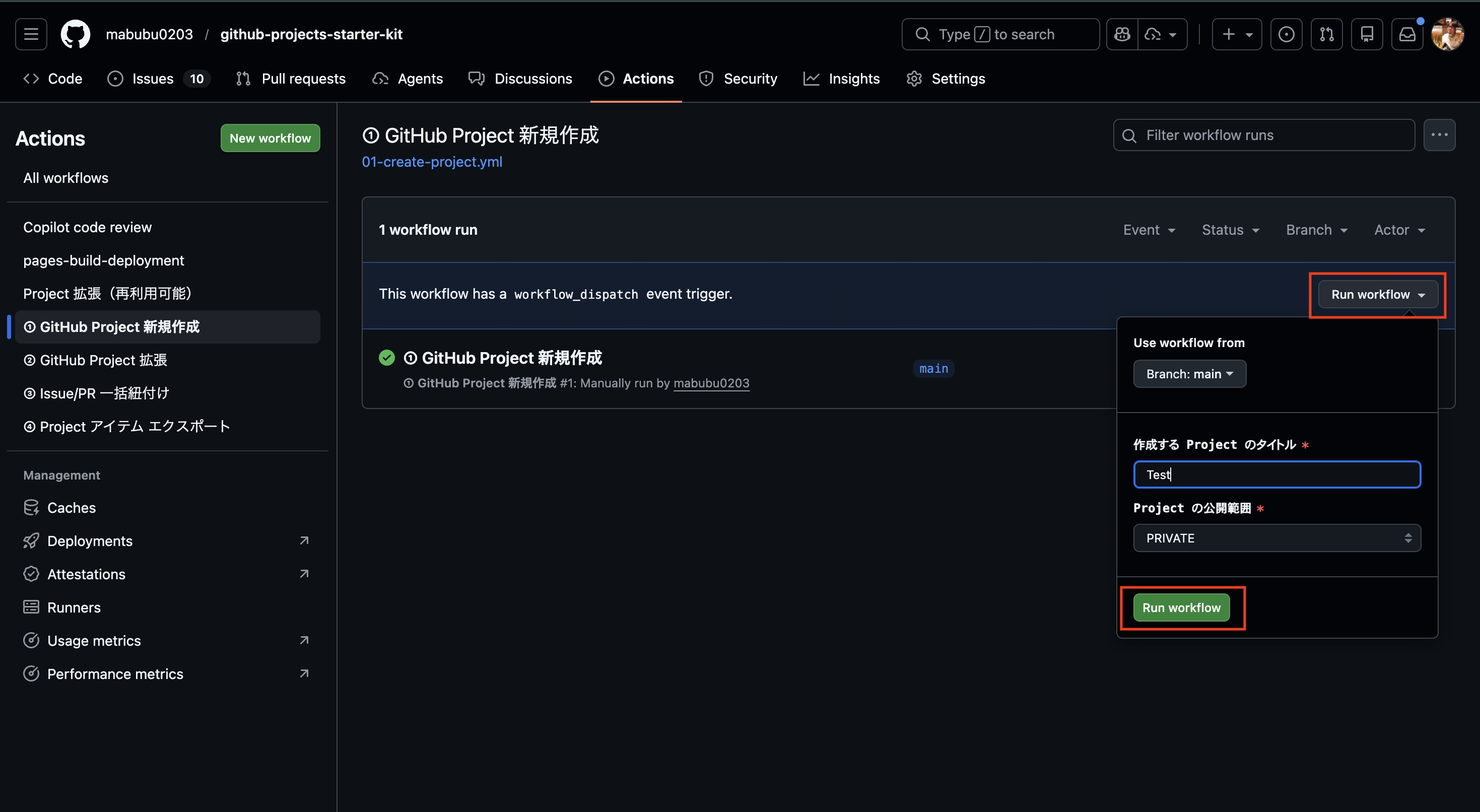Click the New workflow button
Screen dimensions: 1480x812
(270, 138)
